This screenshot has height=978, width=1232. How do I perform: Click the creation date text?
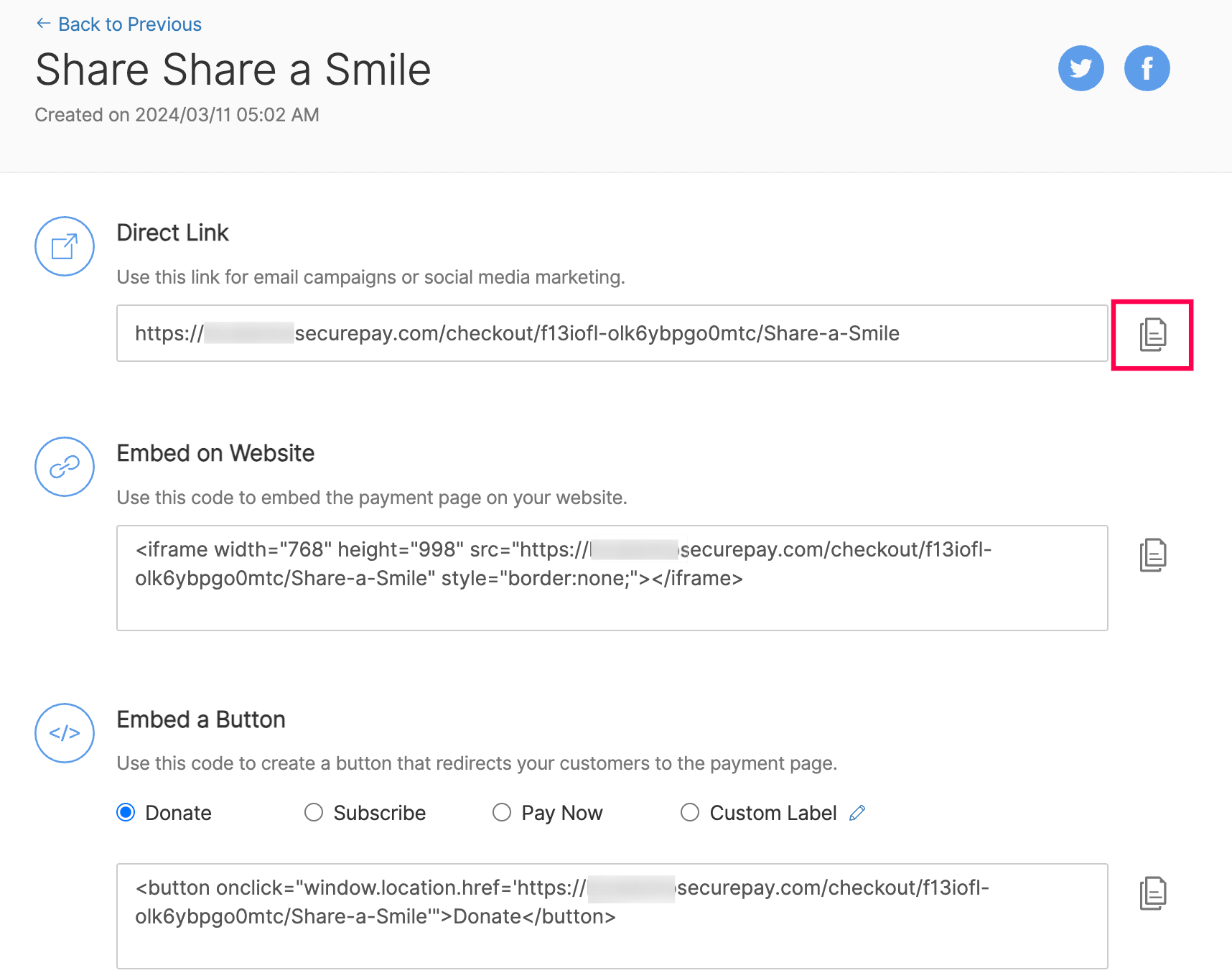[177, 115]
